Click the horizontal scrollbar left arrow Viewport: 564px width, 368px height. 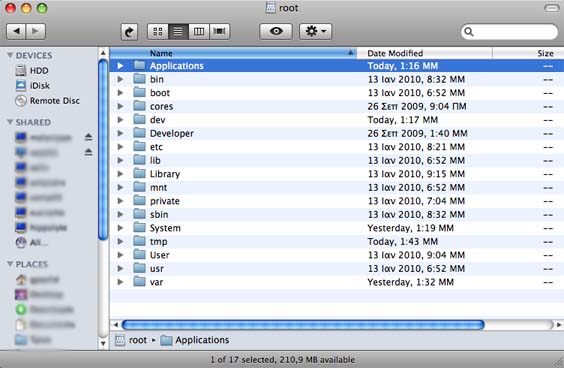point(116,325)
